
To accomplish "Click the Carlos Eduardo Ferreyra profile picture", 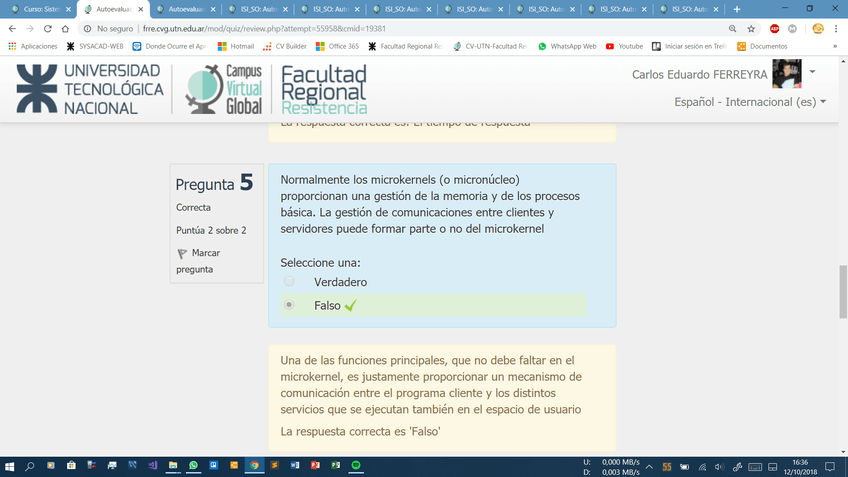I will 787,74.
